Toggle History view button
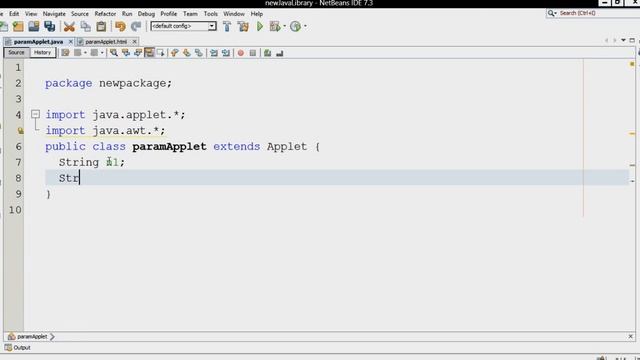The height and width of the screenshot is (360, 640). click(42, 53)
